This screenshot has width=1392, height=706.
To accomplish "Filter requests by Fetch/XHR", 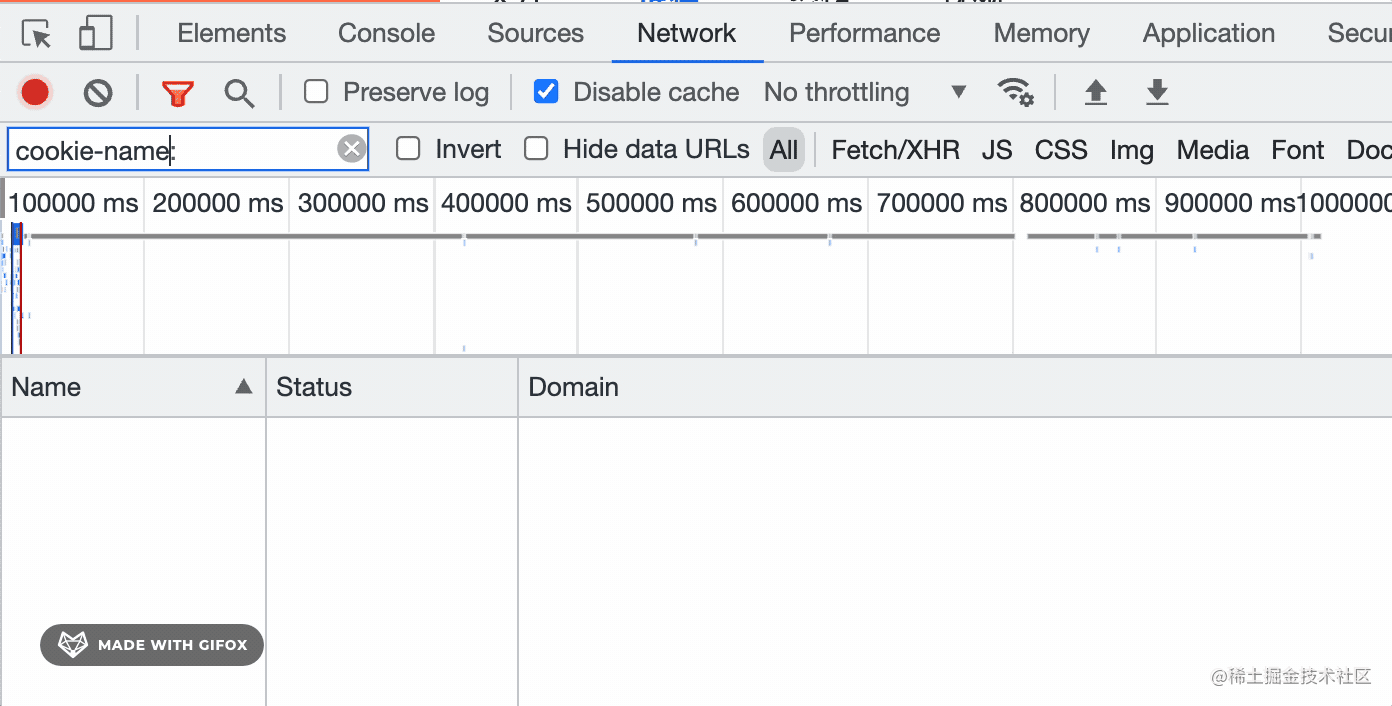I will coord(895,150).
